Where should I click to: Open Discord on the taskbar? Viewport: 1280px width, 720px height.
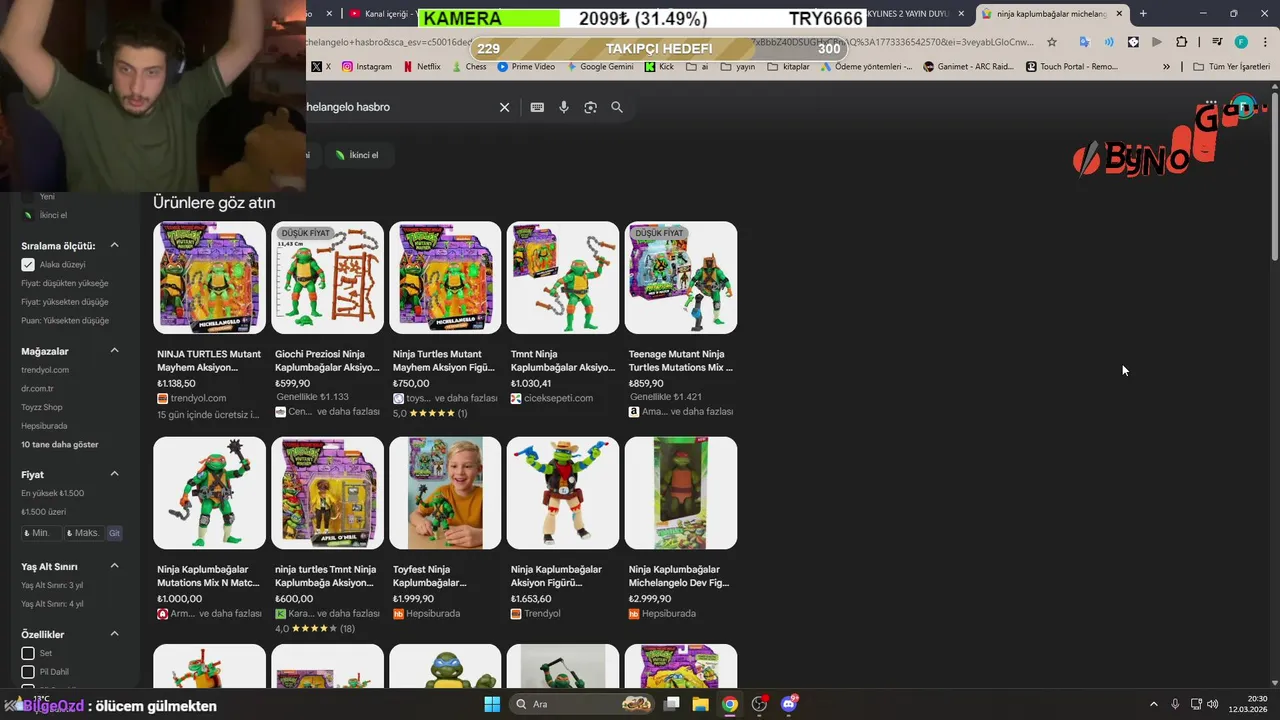tap(789, 704)
